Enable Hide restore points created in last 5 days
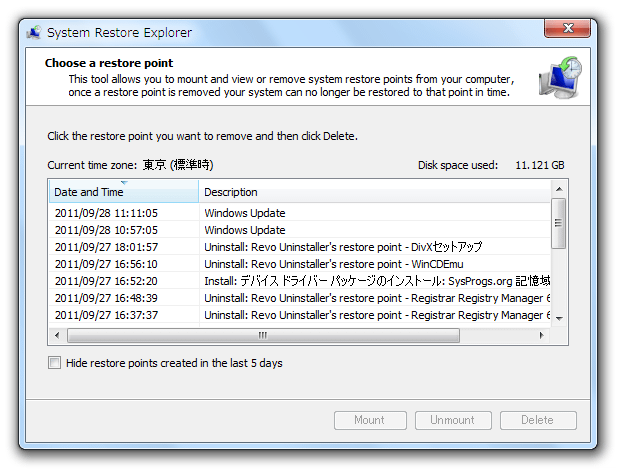The image size is (620, 471). [54, 363]
